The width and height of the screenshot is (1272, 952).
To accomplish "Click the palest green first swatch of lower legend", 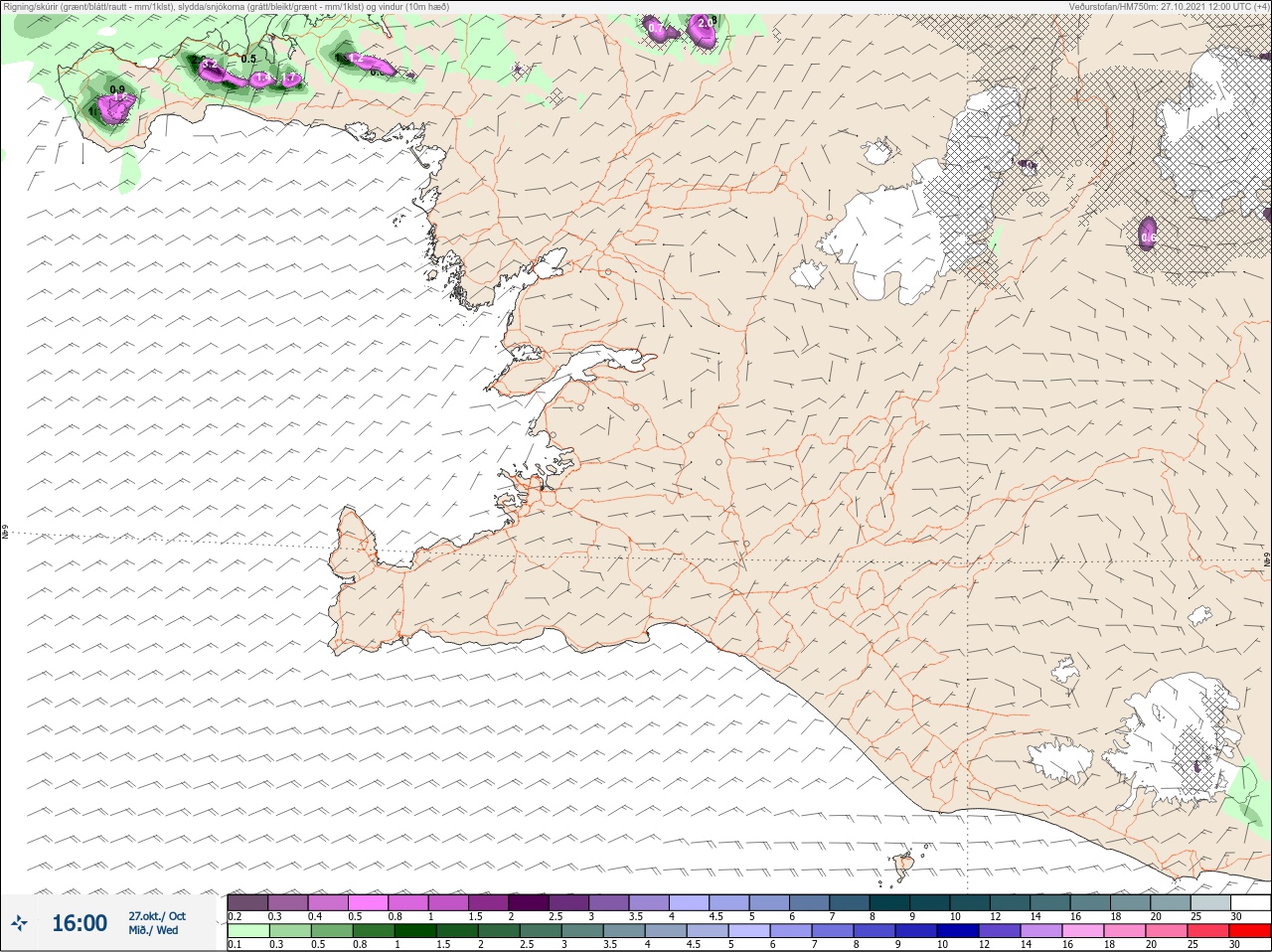I will coord(247,931).
